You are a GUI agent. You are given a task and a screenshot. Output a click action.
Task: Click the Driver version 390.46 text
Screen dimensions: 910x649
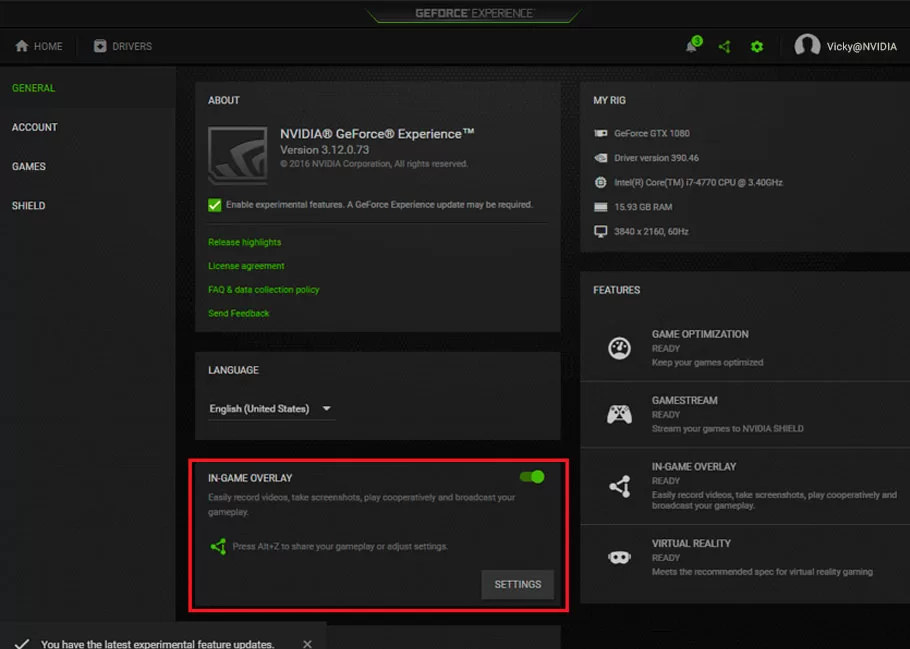pos(656,158)
